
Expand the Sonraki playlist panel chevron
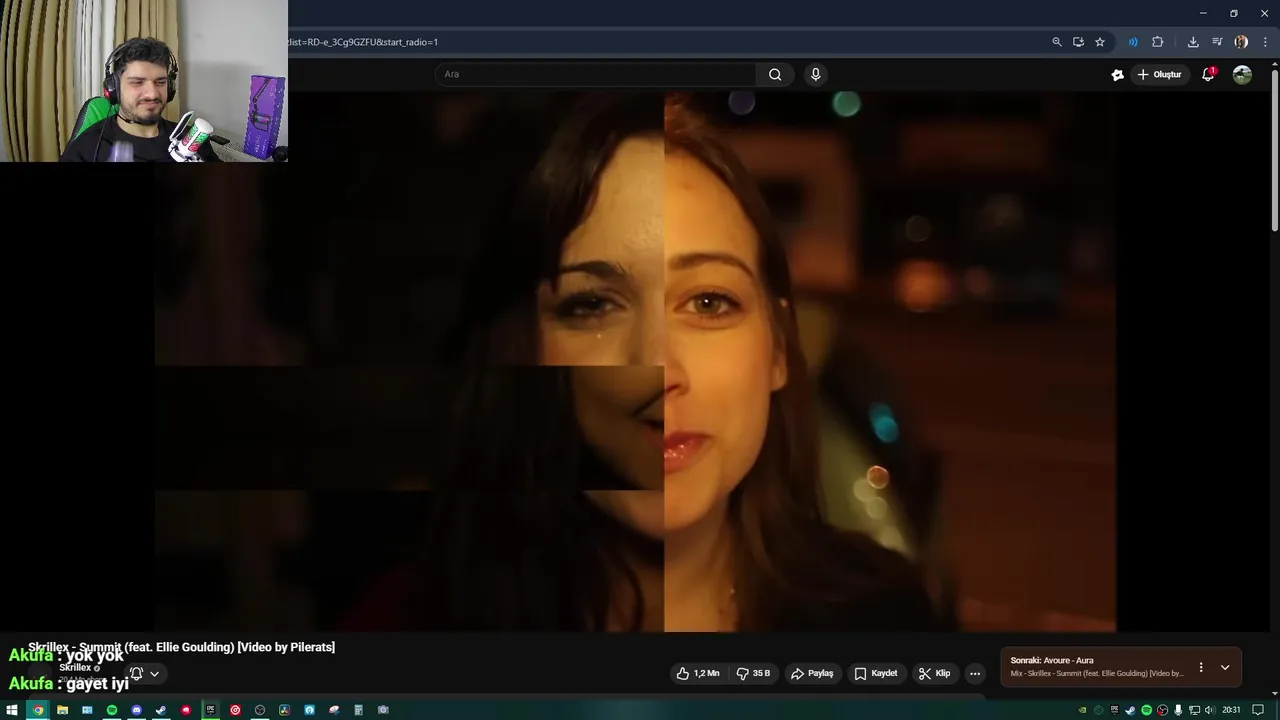(1225, 667)
